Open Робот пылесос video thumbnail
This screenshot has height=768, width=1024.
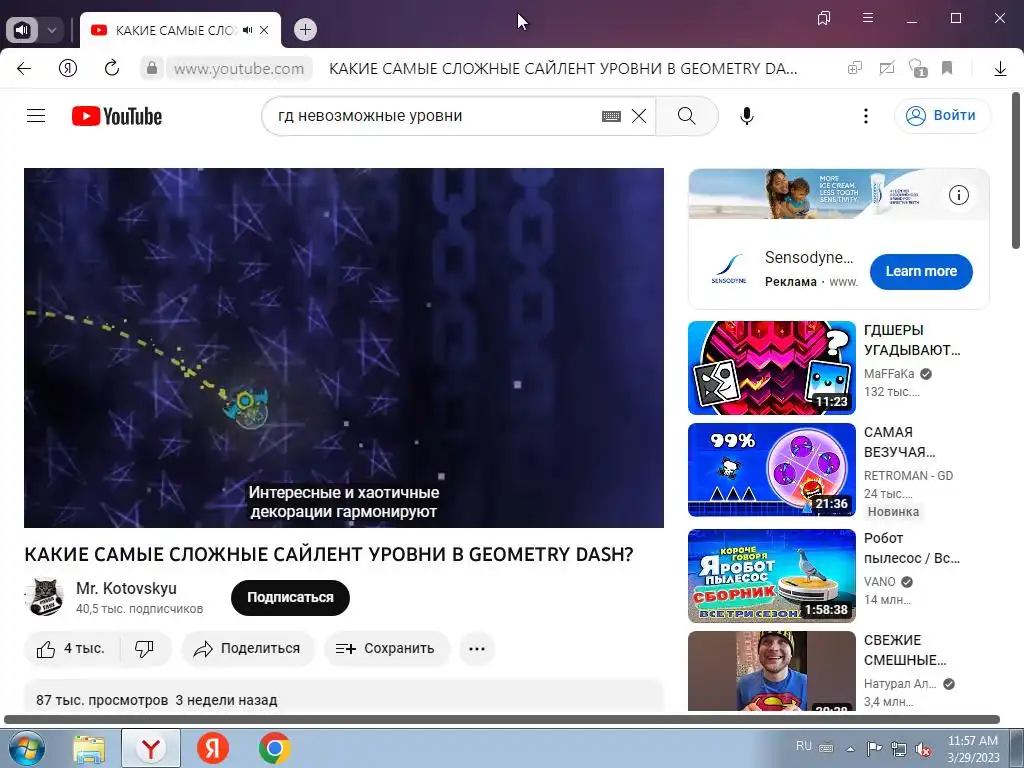click(772, 576)
